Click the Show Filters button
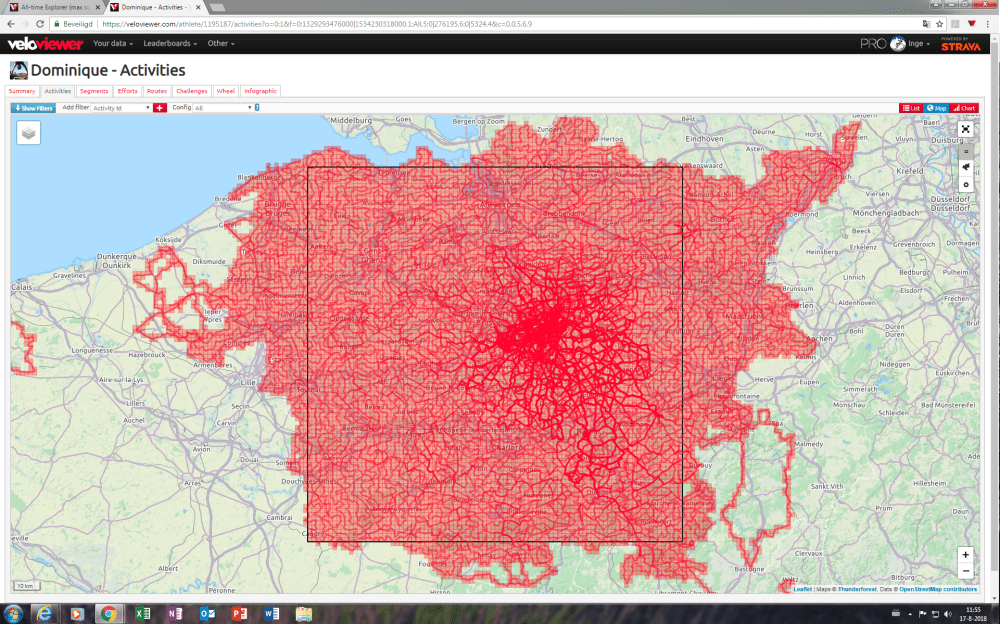The image size is (1000, 624). coord(31,107)
